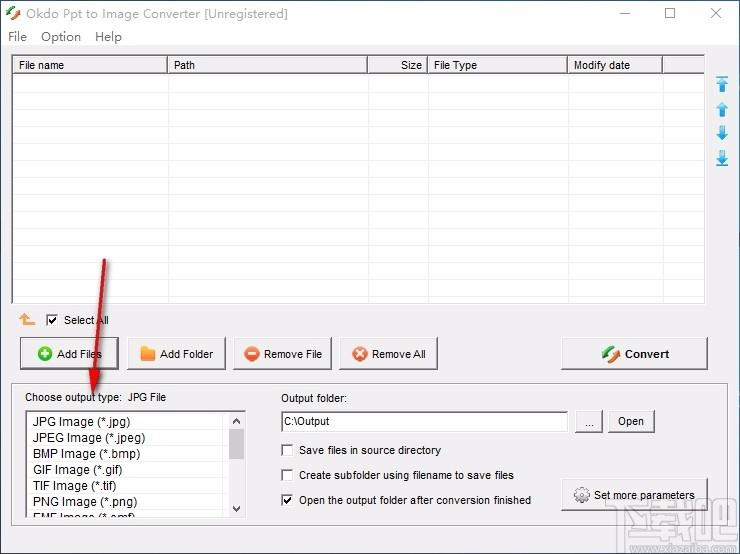Disable Open the output folder after conversion

(x=288, y=500)
